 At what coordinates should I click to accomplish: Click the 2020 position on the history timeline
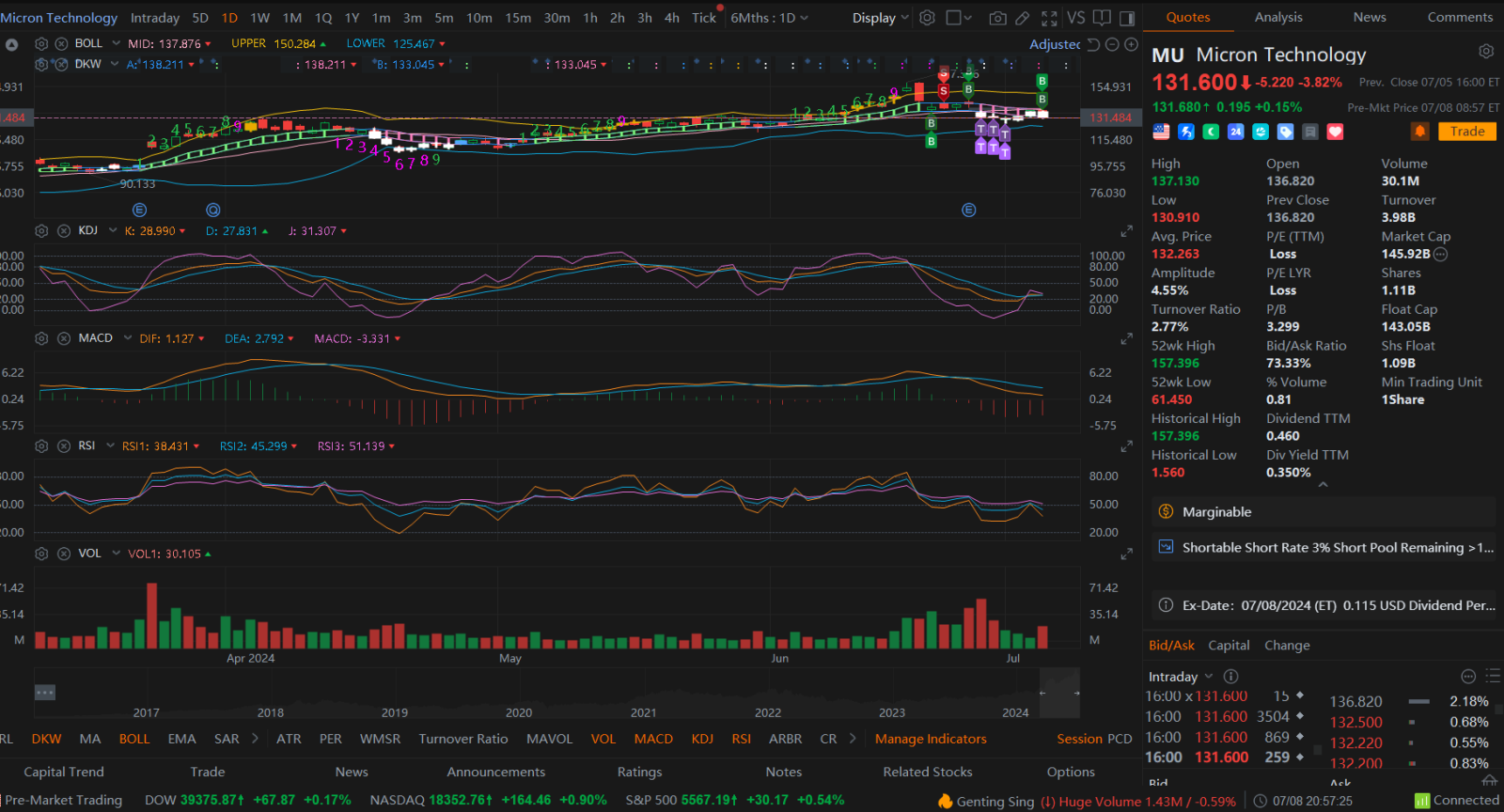click(519, 712)
